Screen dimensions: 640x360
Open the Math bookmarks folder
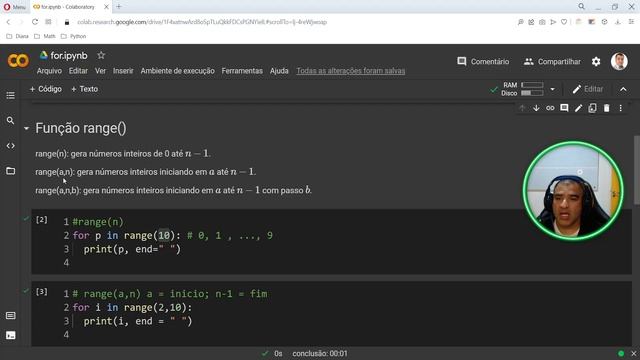[x=44, y=36]
